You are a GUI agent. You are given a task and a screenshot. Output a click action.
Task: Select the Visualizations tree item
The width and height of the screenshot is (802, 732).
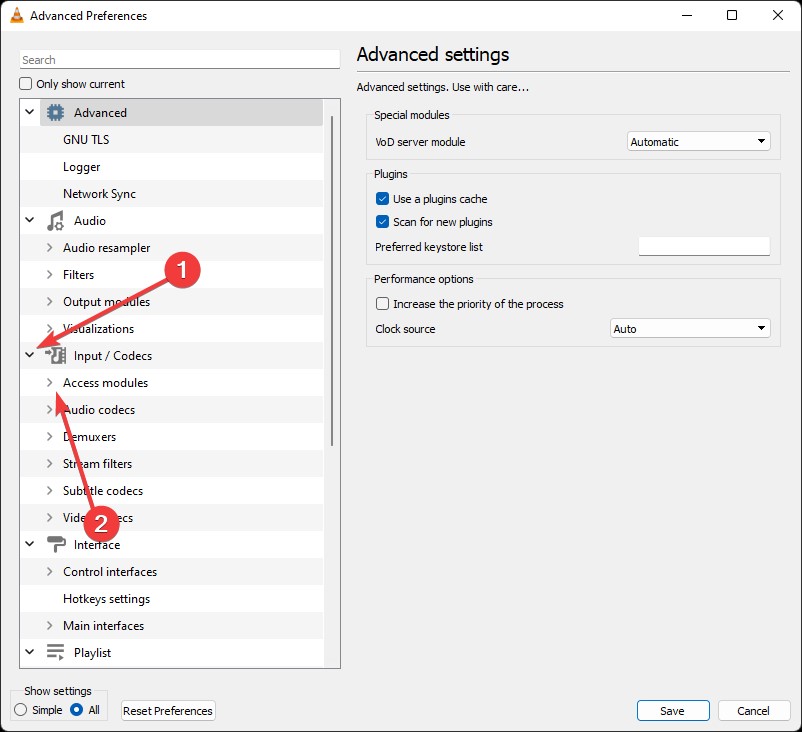(x=98, y=328)
